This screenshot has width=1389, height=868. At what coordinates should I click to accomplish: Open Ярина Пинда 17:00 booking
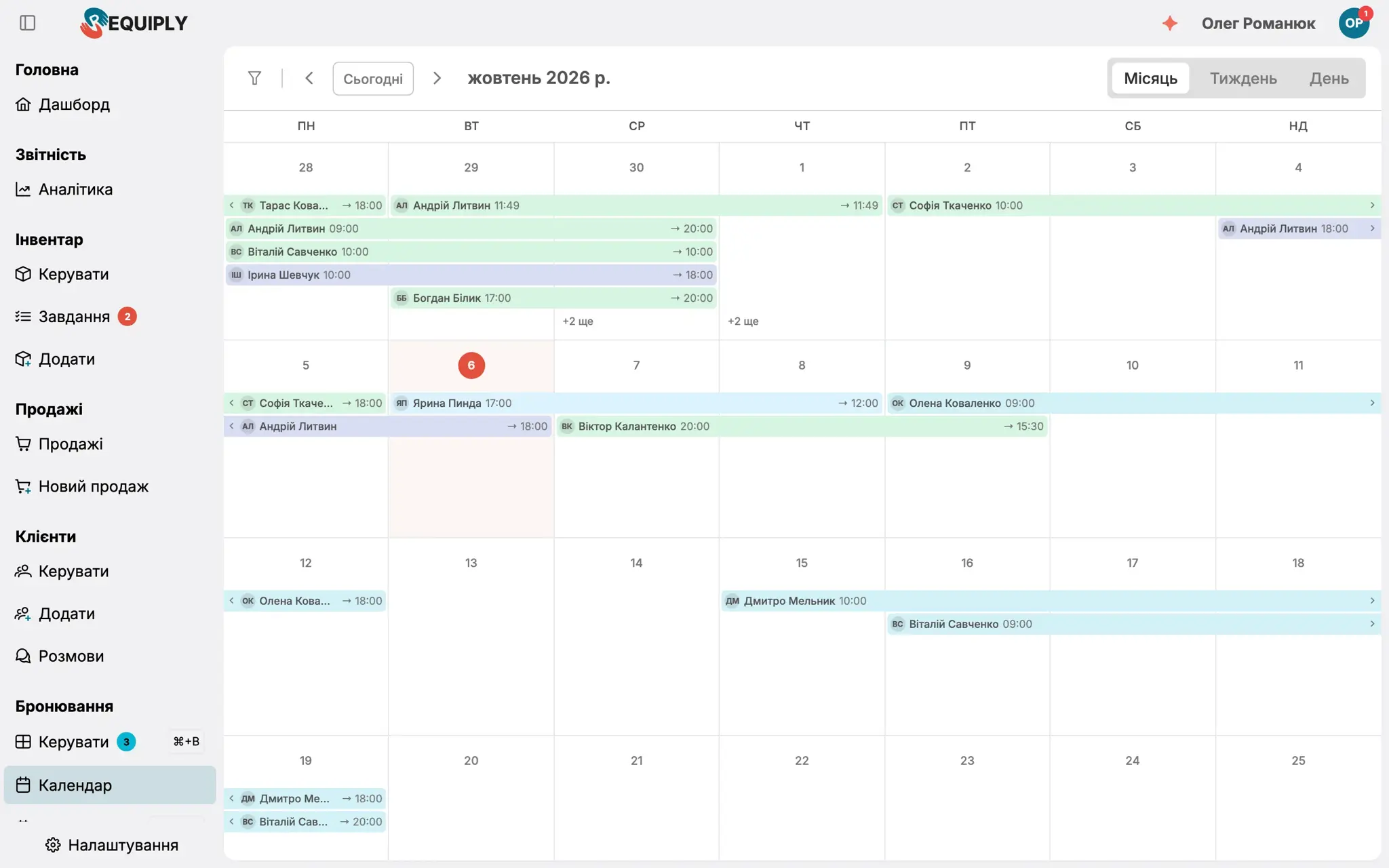pos(636,403)
